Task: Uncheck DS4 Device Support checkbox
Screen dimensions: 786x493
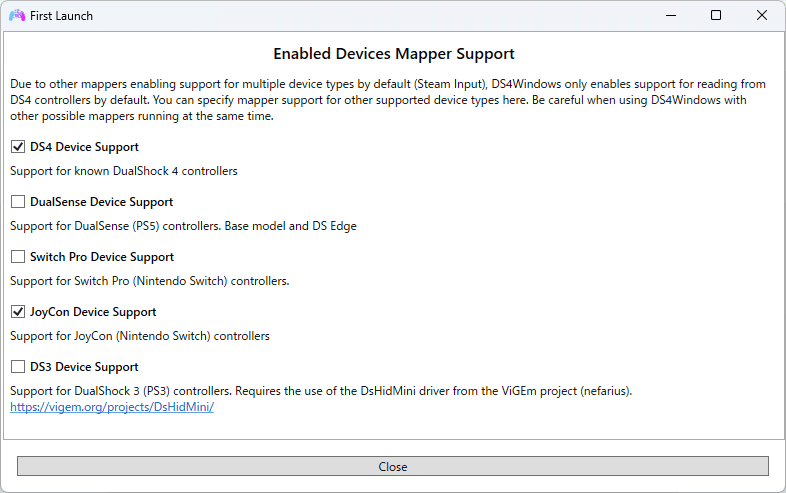Action: [x=18, y=146]
